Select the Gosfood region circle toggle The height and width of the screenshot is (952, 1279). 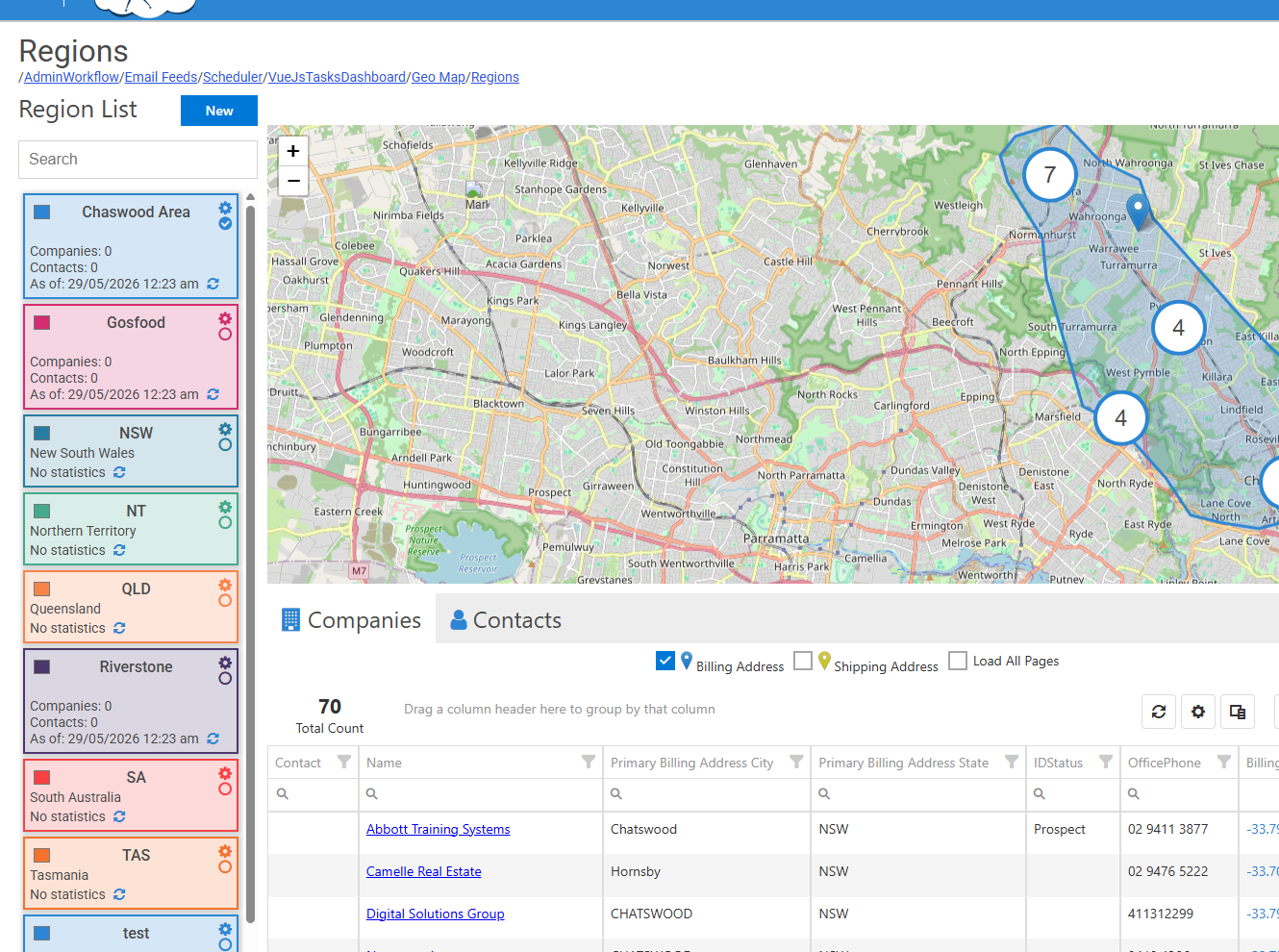point(225,334)
